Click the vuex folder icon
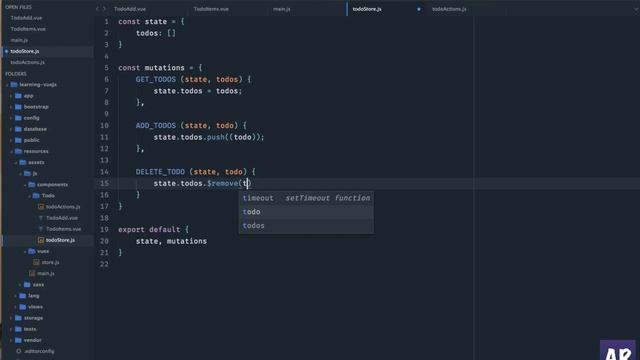 [32, 251]
